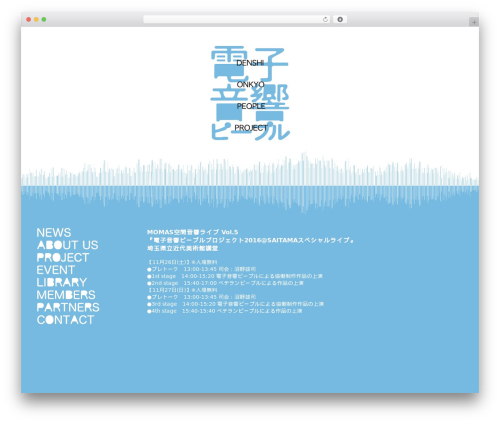500x423 pixels.
Task: Select the 3rd stage schedule line
Action: (235, 304)
